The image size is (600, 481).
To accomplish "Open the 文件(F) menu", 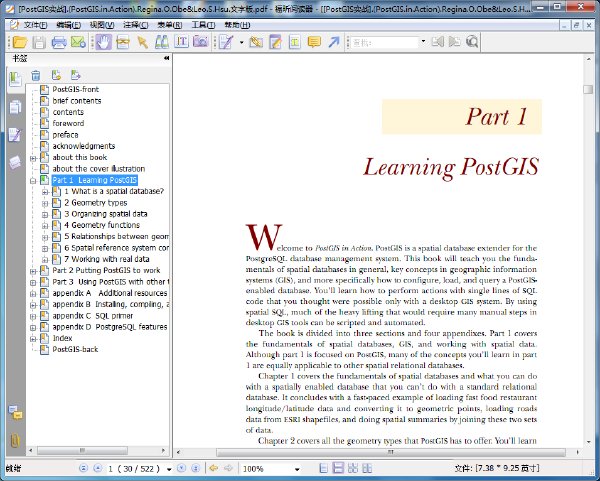I will tap(35, 25).
